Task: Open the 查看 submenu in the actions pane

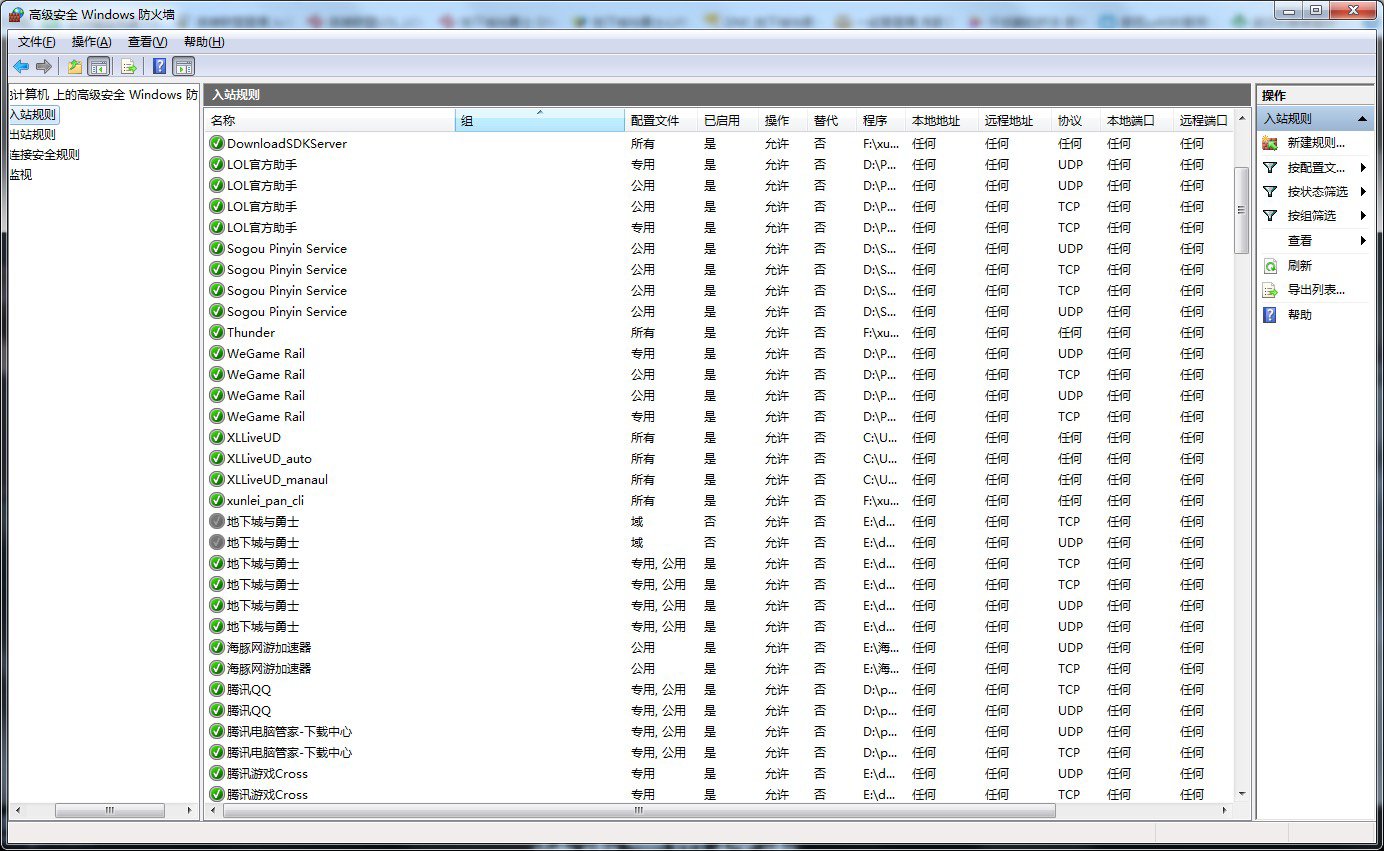Action: (1315, 241)
